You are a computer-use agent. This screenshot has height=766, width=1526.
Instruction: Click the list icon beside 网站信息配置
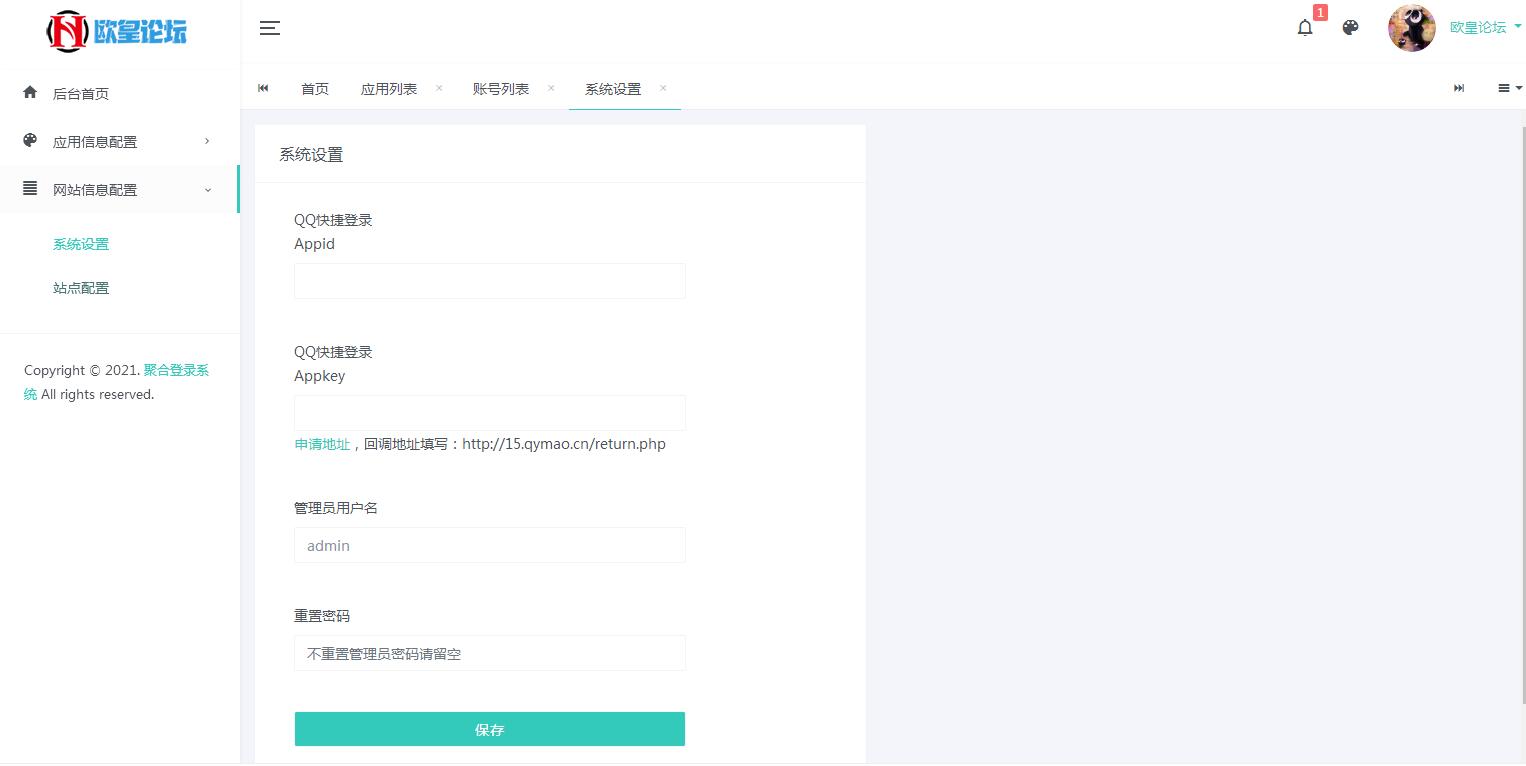(x=30, y=189)
